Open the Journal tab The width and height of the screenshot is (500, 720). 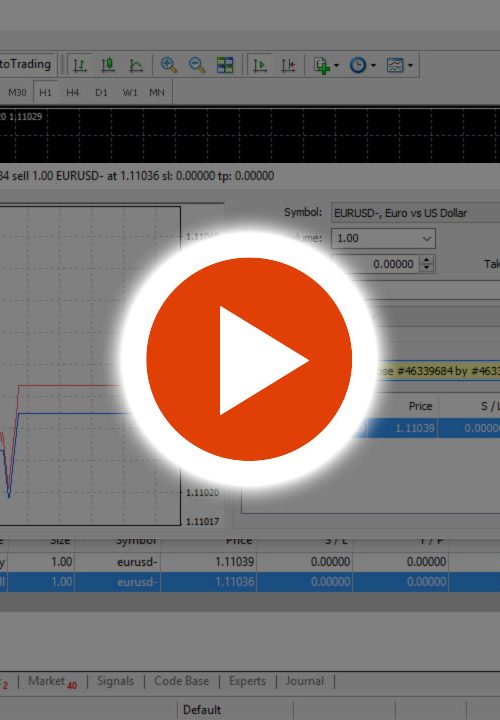click(x=305, y=681)
